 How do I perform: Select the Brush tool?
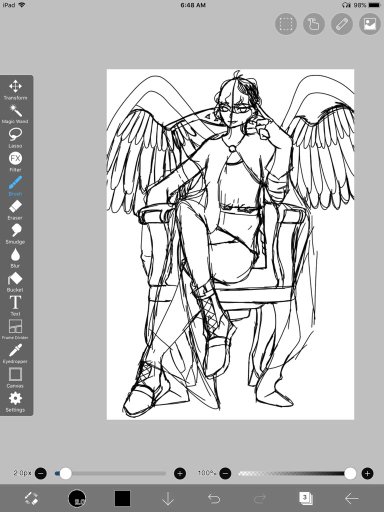(15, 186)
